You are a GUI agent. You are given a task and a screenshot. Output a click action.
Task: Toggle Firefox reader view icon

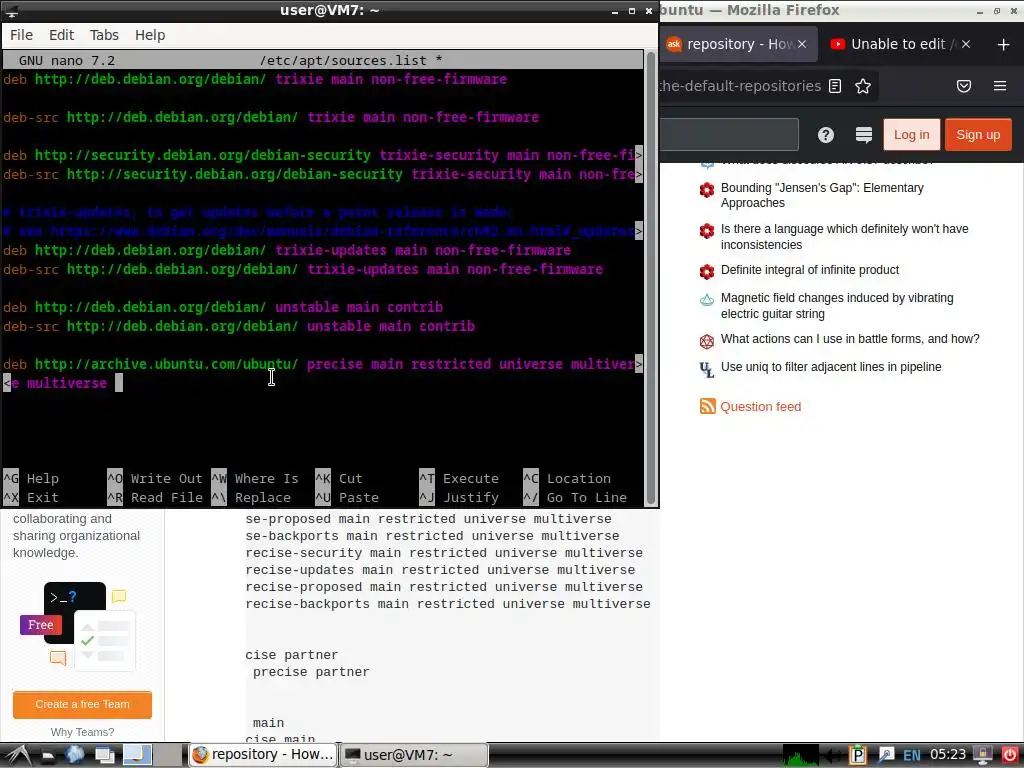pos(835,86)
